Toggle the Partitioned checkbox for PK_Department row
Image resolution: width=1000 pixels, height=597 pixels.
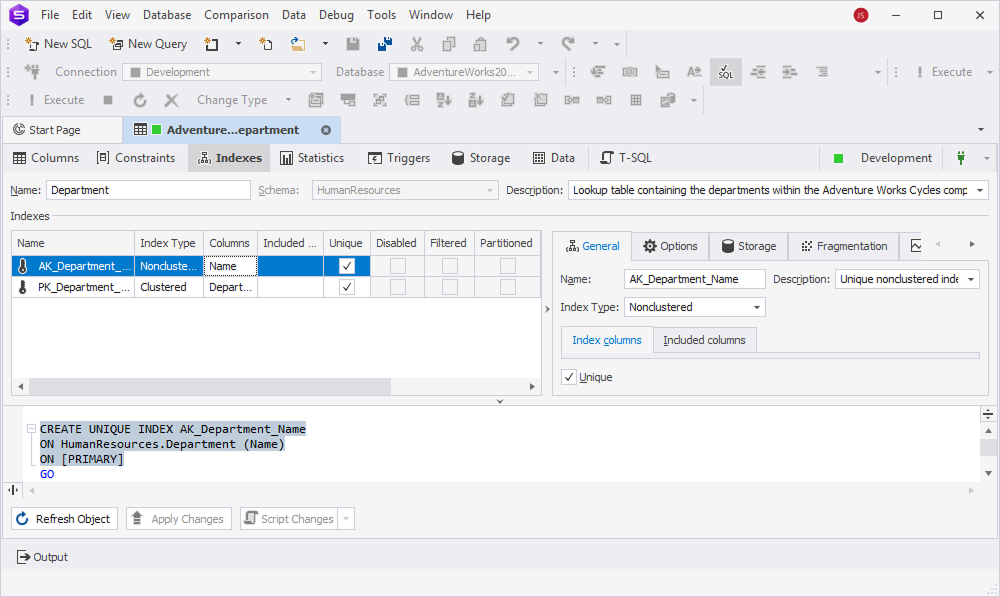(x=508, y=287)
